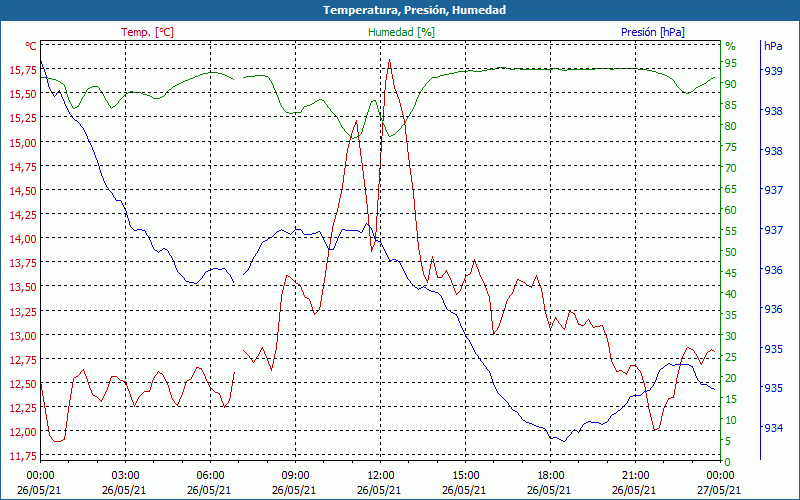Click temperature axis value '11,75'
800x500 pixels.
[x=23, y=456]
